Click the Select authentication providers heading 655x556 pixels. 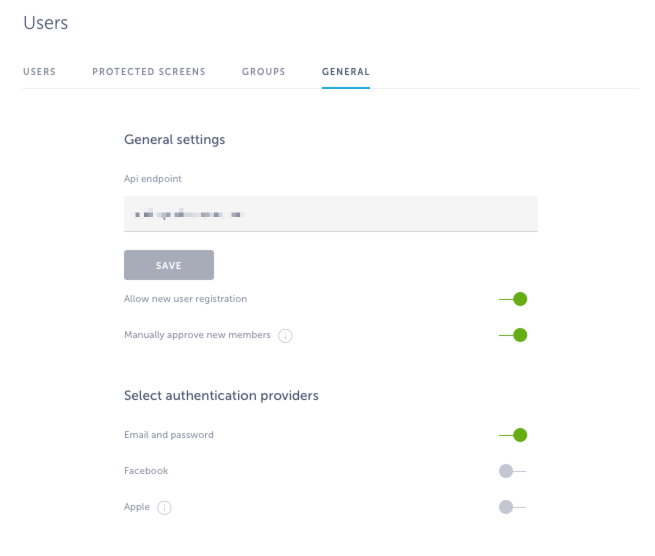(221, 396)
